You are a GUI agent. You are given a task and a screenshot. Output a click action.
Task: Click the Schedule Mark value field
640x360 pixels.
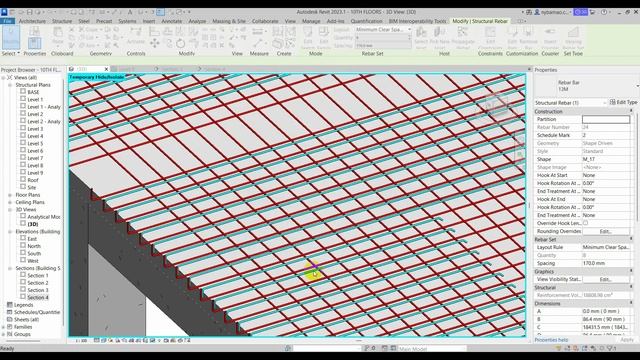pos(606,135)
